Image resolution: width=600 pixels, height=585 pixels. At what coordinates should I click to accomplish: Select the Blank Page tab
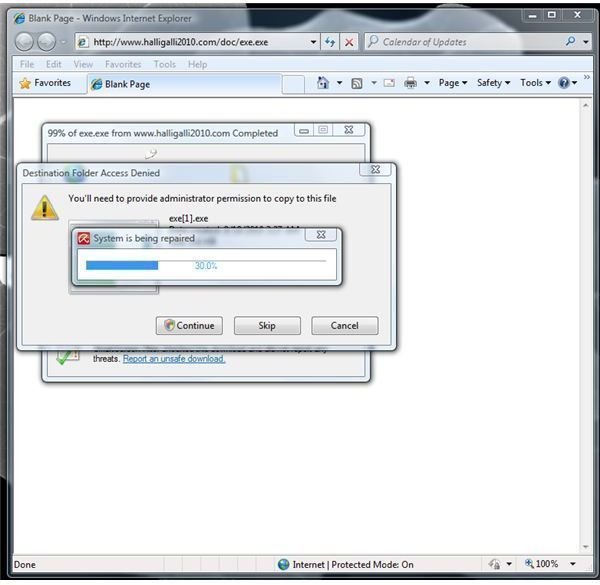(185, 84)
